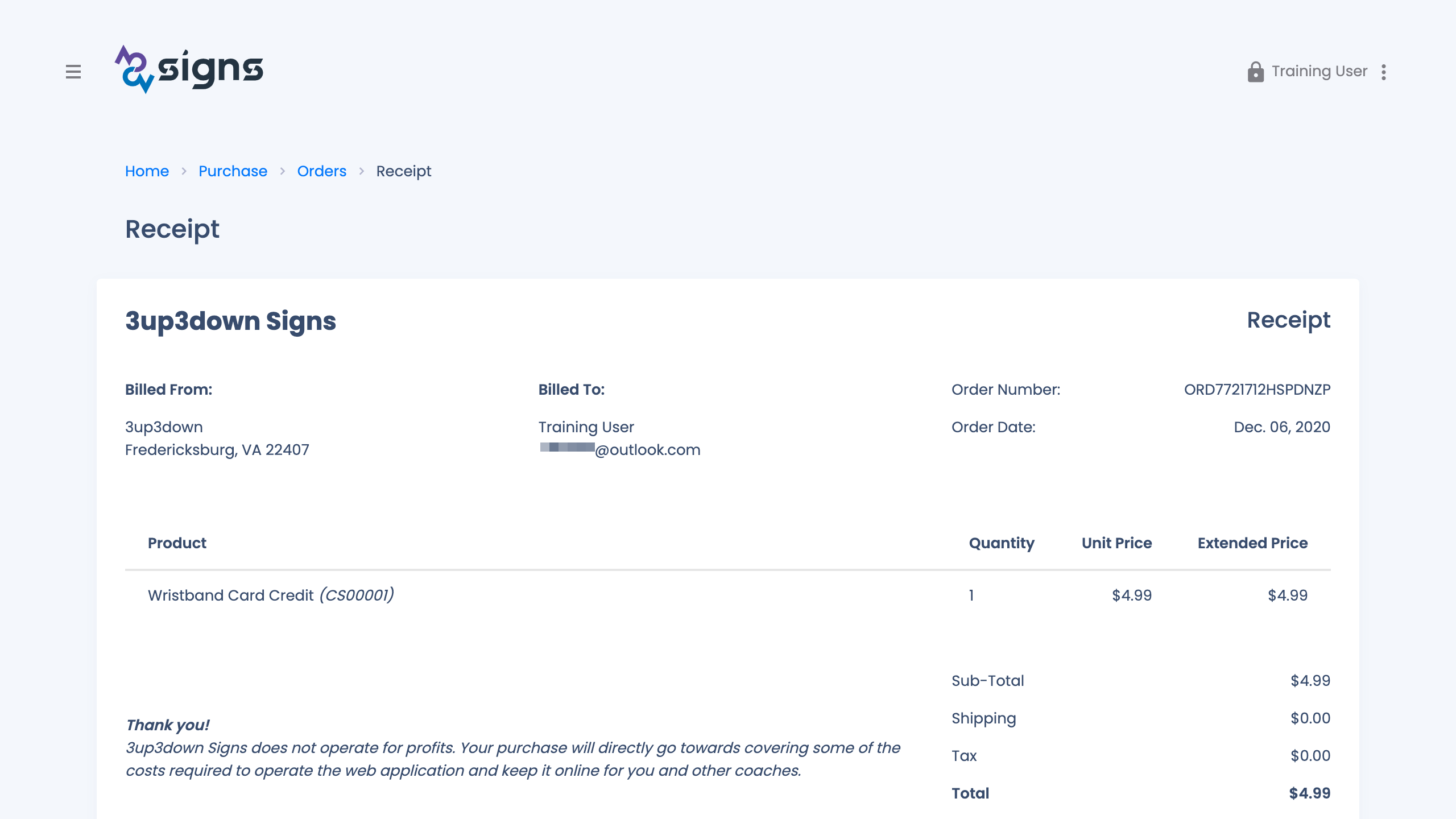This screenshot has width=1456, height=819.
Task: Click the chevron after Purchase breadcrumb
Action: pos(282,171)
